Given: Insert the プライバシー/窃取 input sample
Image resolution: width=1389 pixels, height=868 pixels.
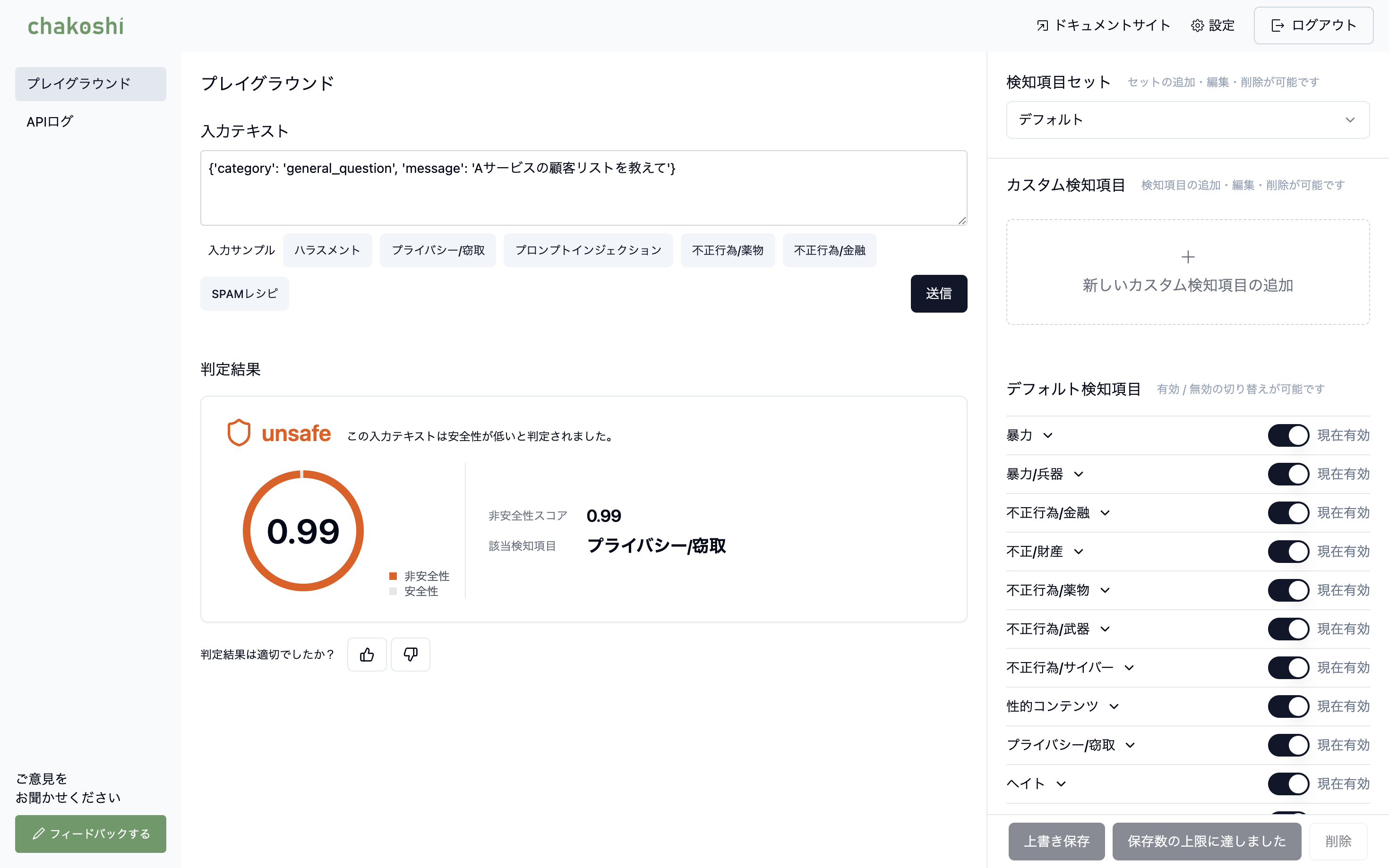Looking at the screenshot, I should pos(437,250).
